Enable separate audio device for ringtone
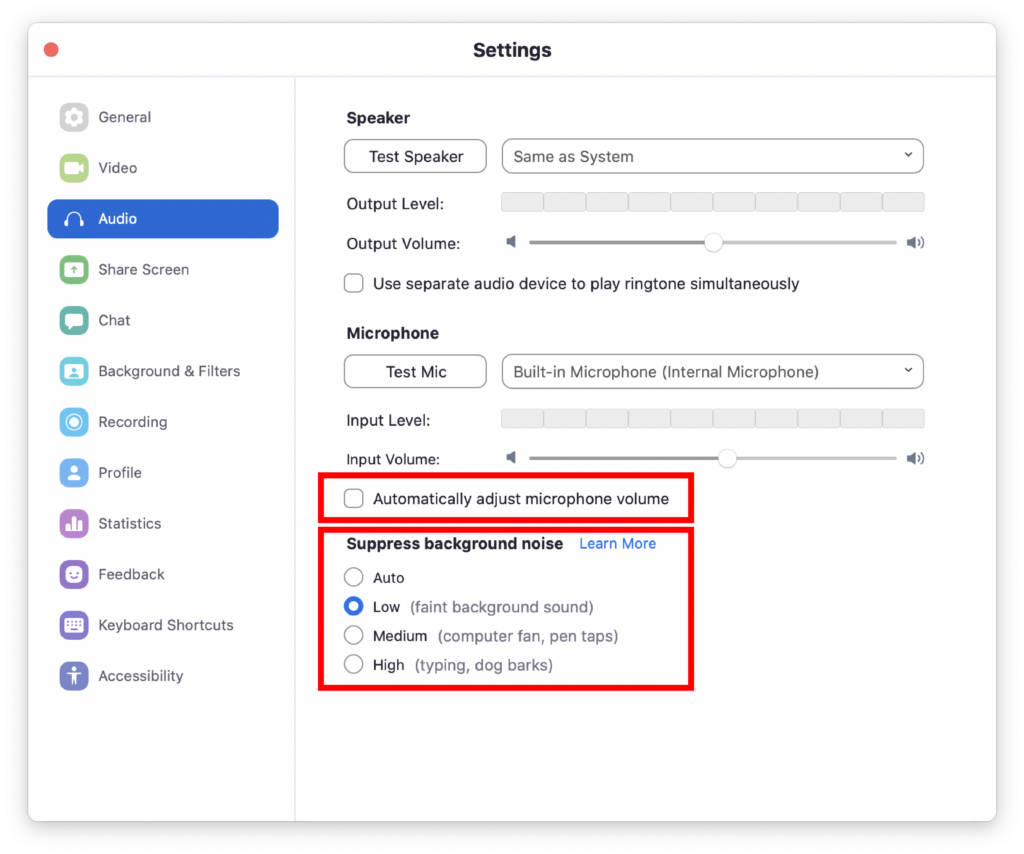This screenshot has height=854, width=1024. tap(354, 283)
